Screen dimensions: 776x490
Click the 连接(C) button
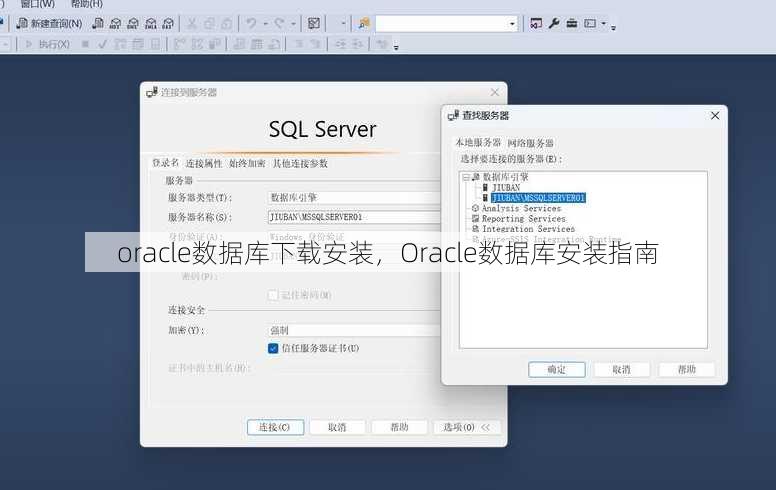click(275, 427)
